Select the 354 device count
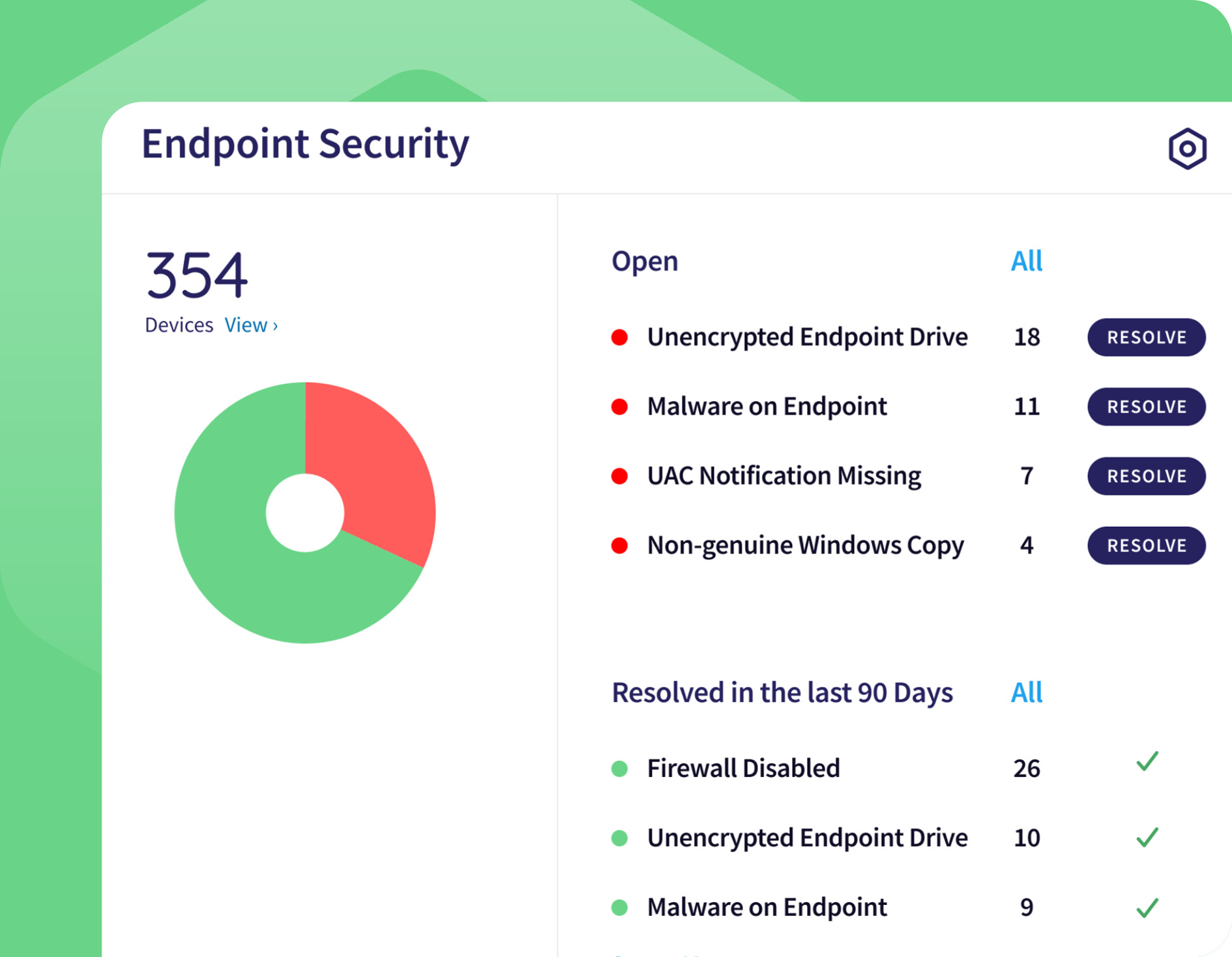1232x957 pixels. 196,275
